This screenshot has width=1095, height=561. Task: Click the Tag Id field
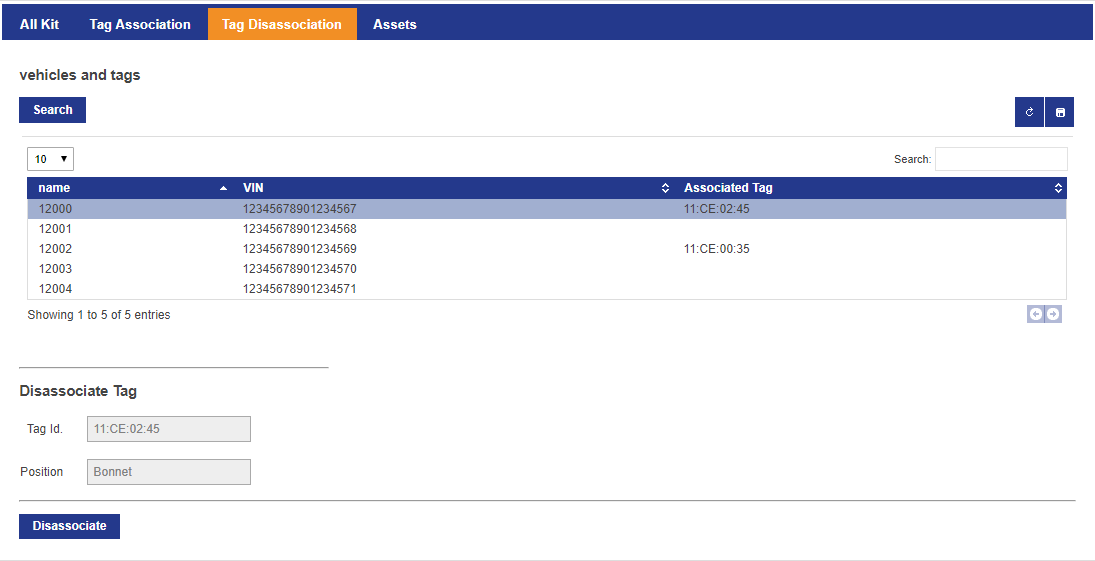(168, 429)
